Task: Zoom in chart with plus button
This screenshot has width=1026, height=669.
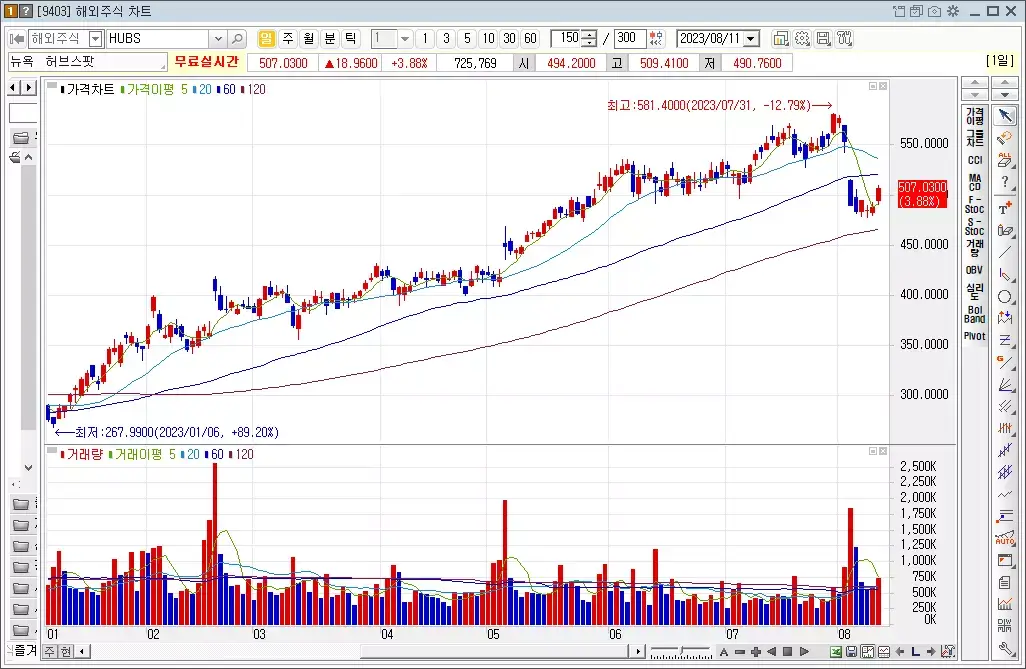Action: [x=756, y=651]
